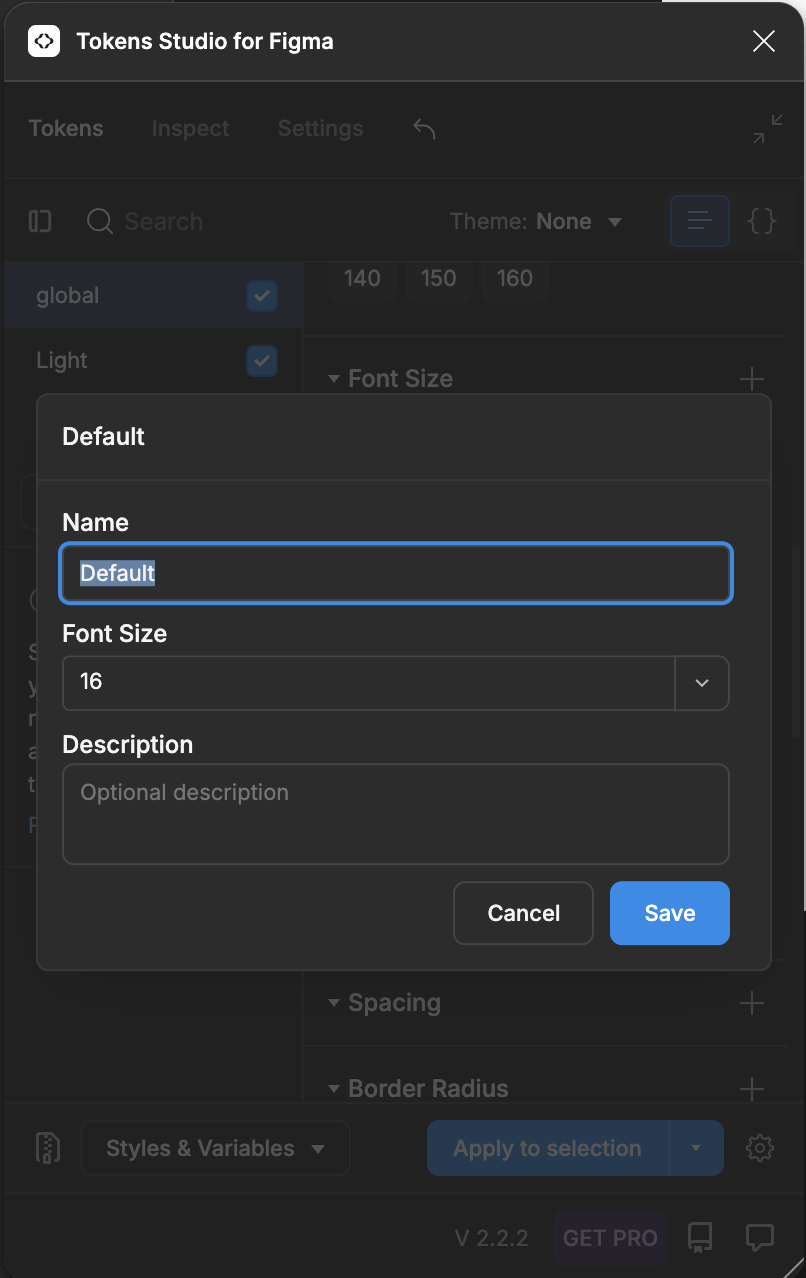Screen dimensions: 806x1278
Task: Toggle the token sets sidebar icon
Action: [40, 221]
